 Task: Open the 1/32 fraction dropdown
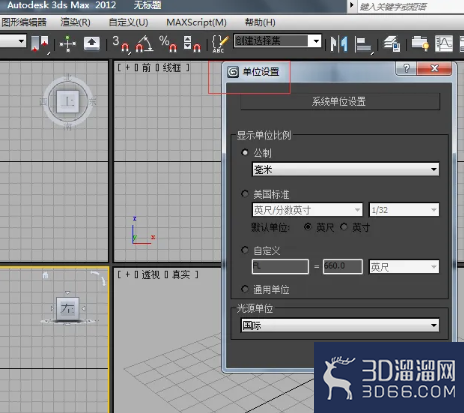404,210
